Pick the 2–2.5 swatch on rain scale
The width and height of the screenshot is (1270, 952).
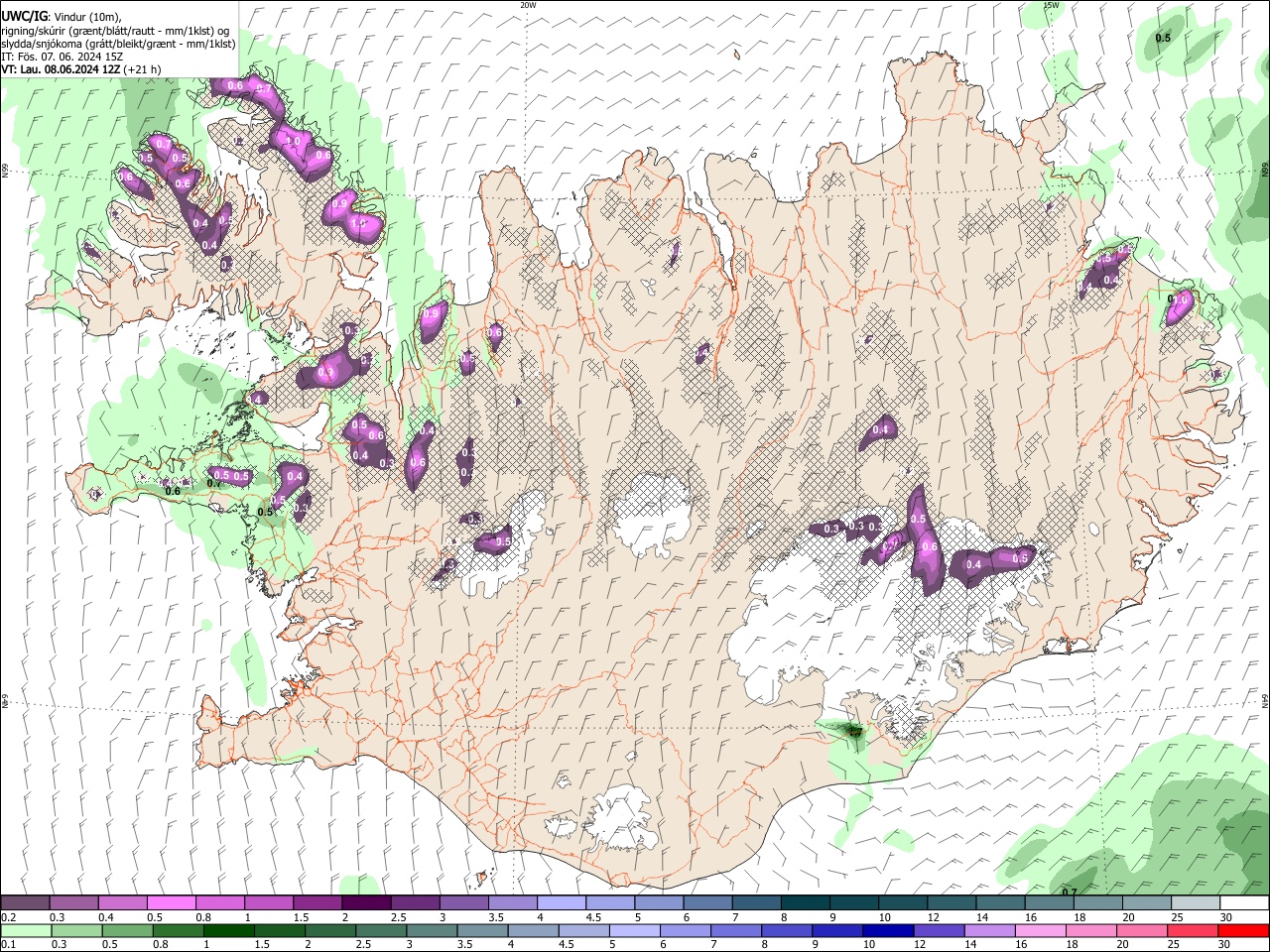pyautogui.click(x=330, y=930)
